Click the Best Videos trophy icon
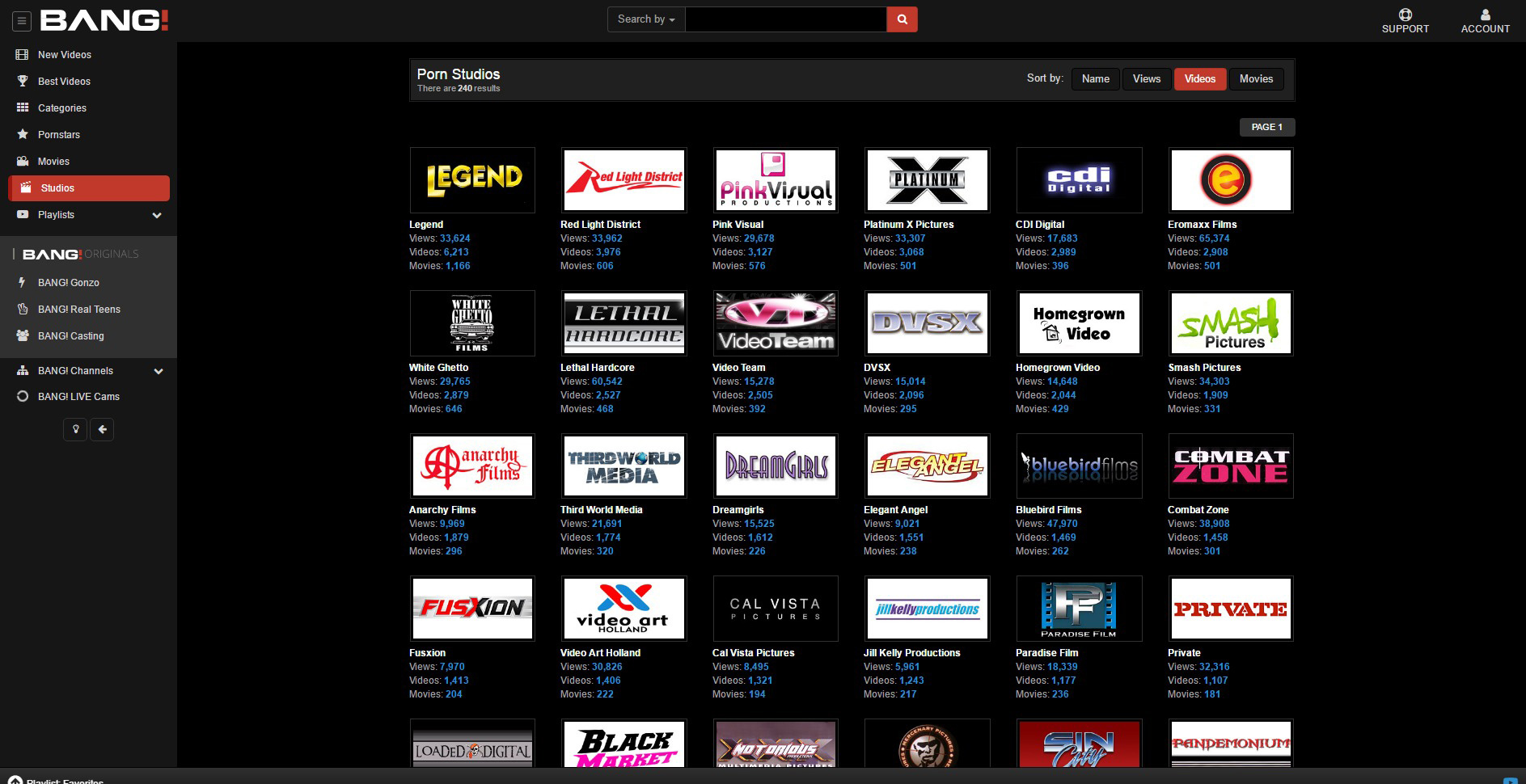This screenshot has height=784, width=1526. [23, 81]
